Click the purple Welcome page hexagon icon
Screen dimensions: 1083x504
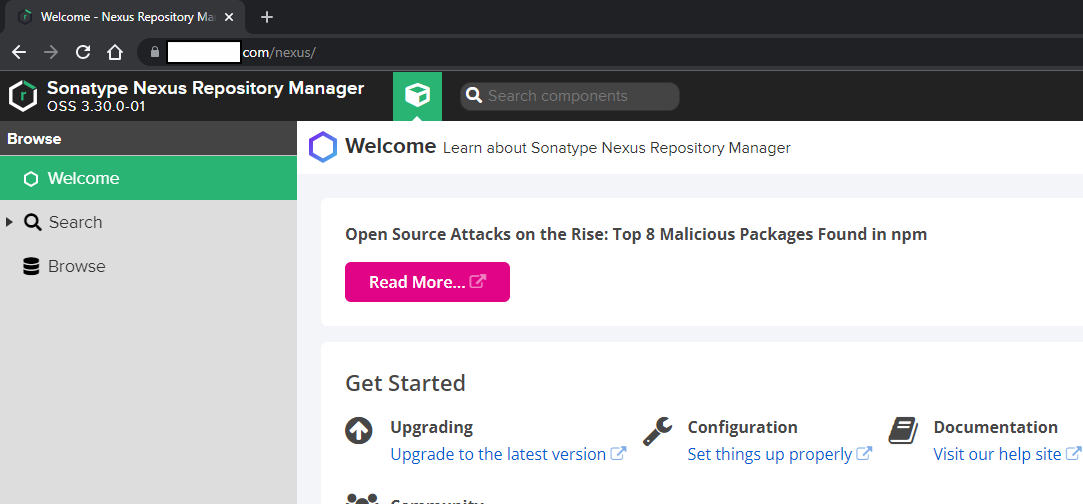[x=323, y=147]
